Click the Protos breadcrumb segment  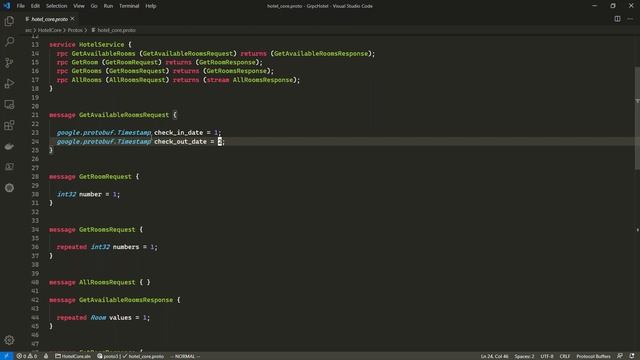pos(75,30)
